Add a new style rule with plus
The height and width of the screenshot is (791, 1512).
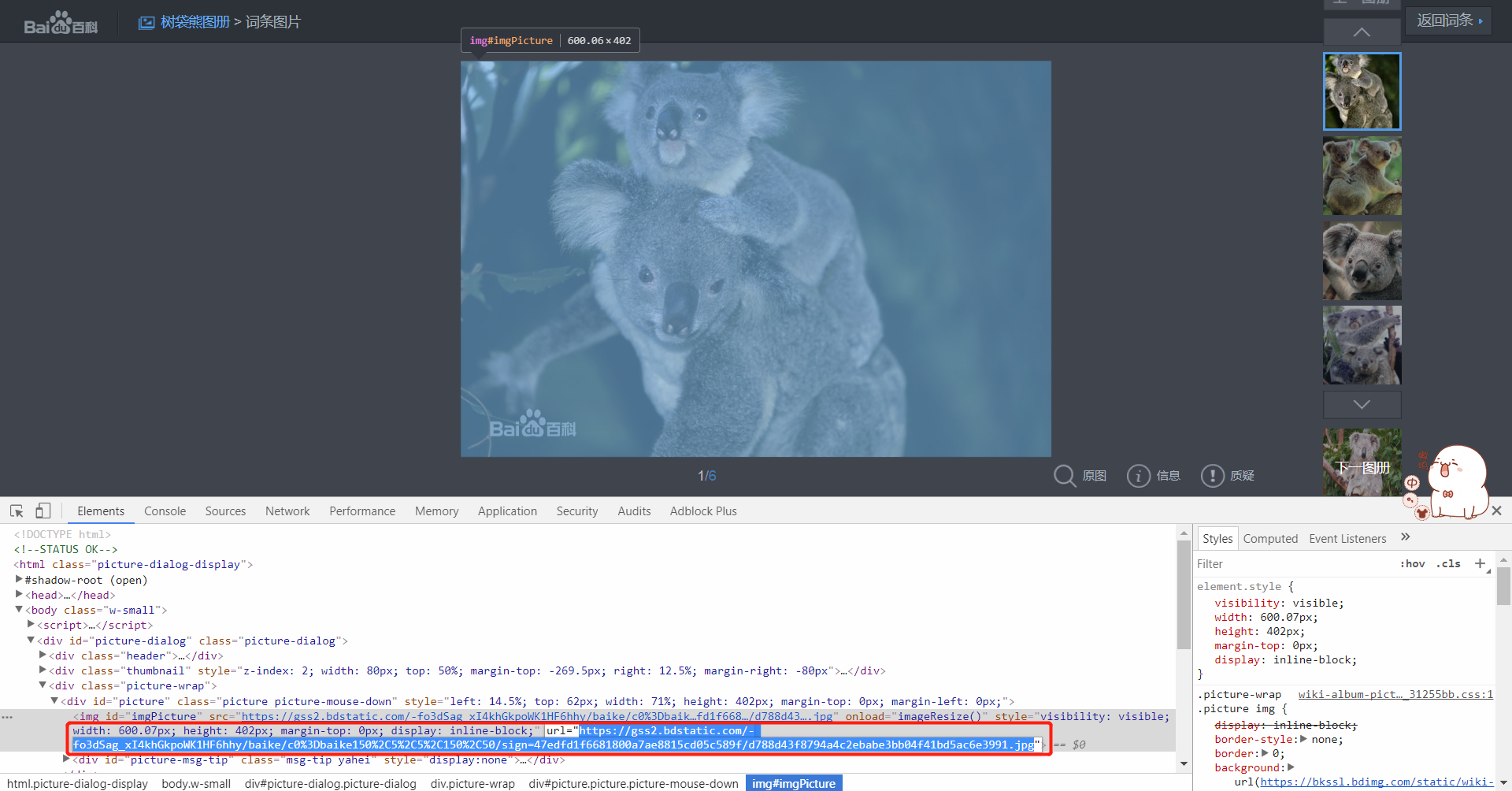(1480, 563)
